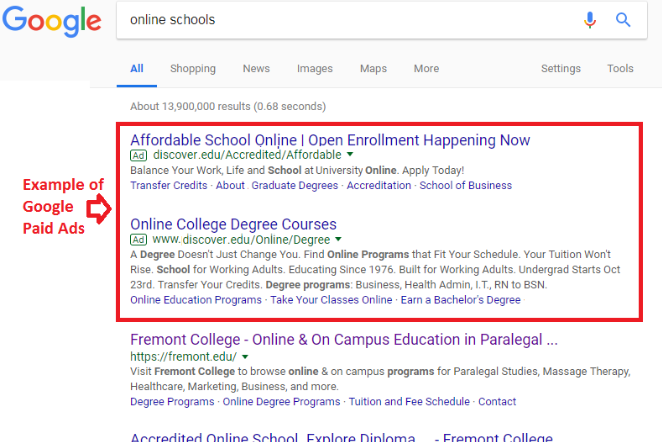Image resolution: width=670 pixels, height=442 pixels.
Task: Click https://fremont.edu/ URL text
Action: click(x=184, y=357)
